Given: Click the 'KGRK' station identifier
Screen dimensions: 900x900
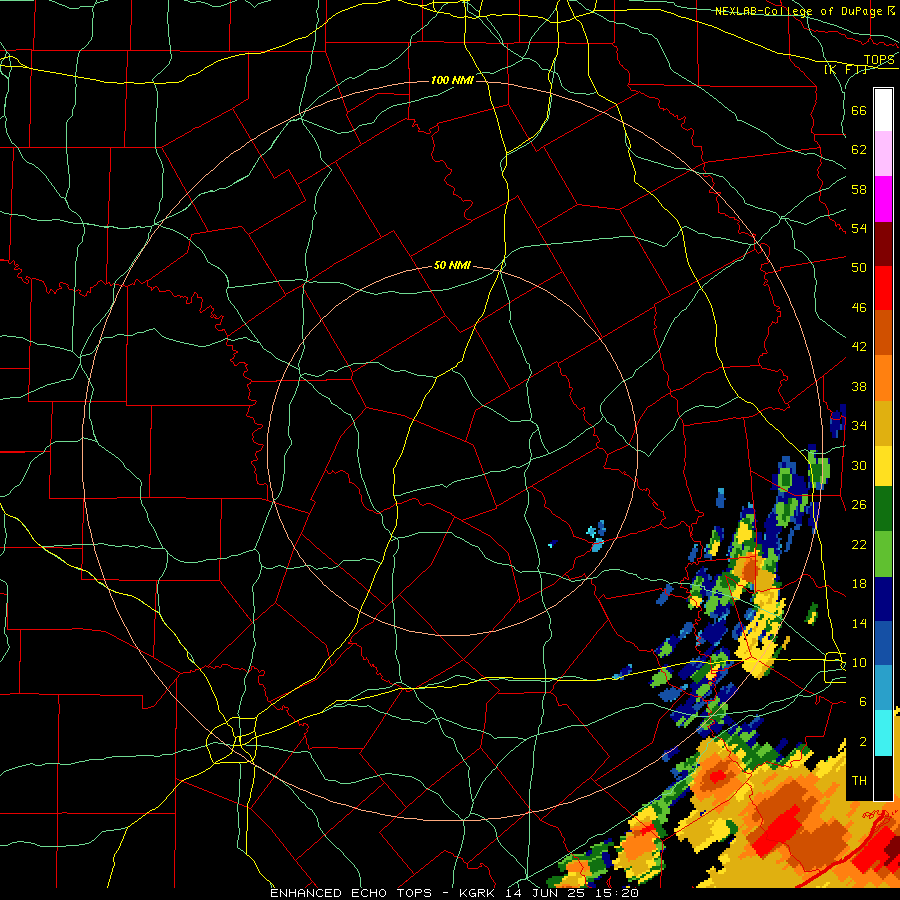Looking at the screenshot, I should point(479,893).
